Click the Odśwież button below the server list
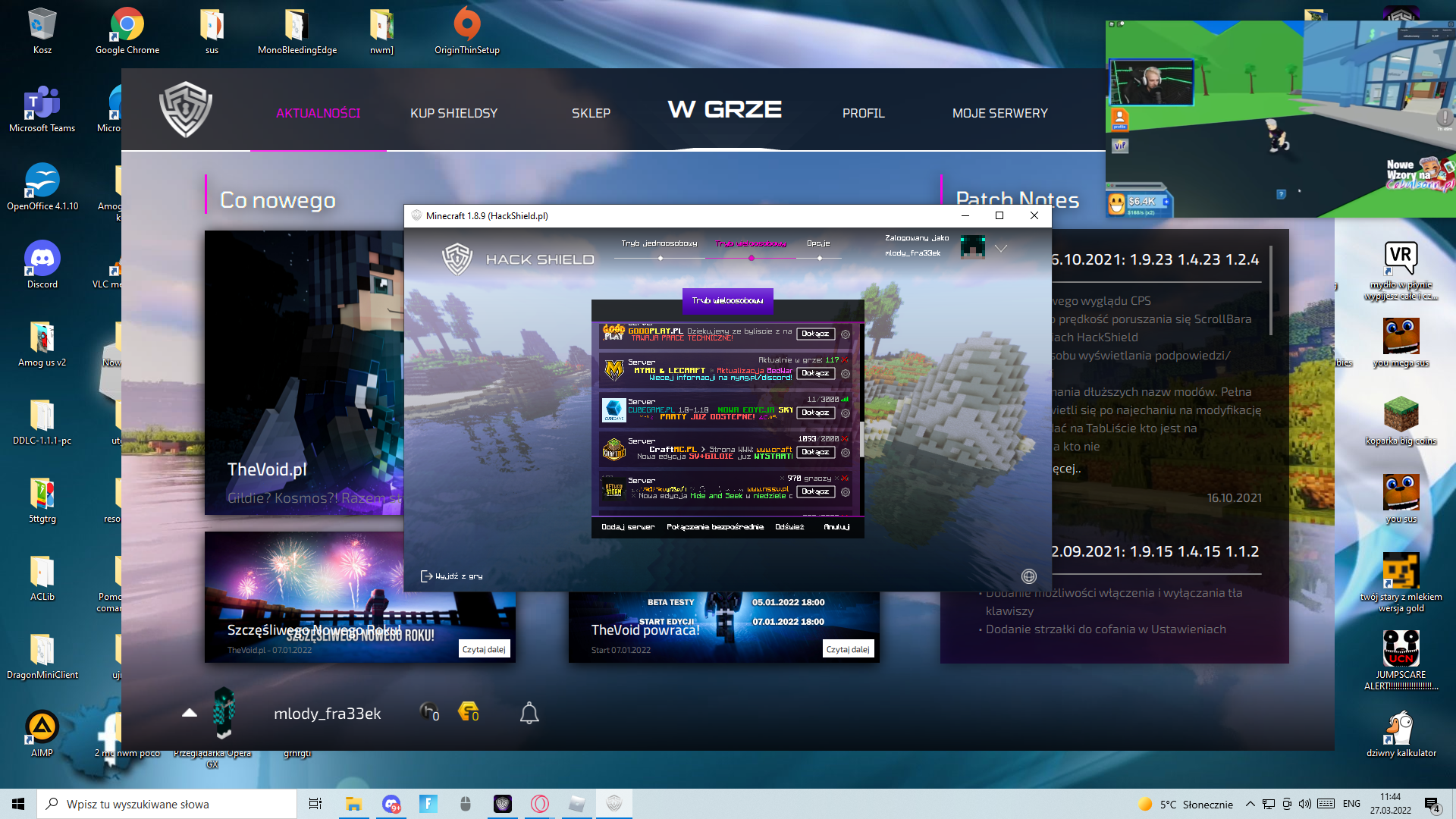 pos(789,527)
